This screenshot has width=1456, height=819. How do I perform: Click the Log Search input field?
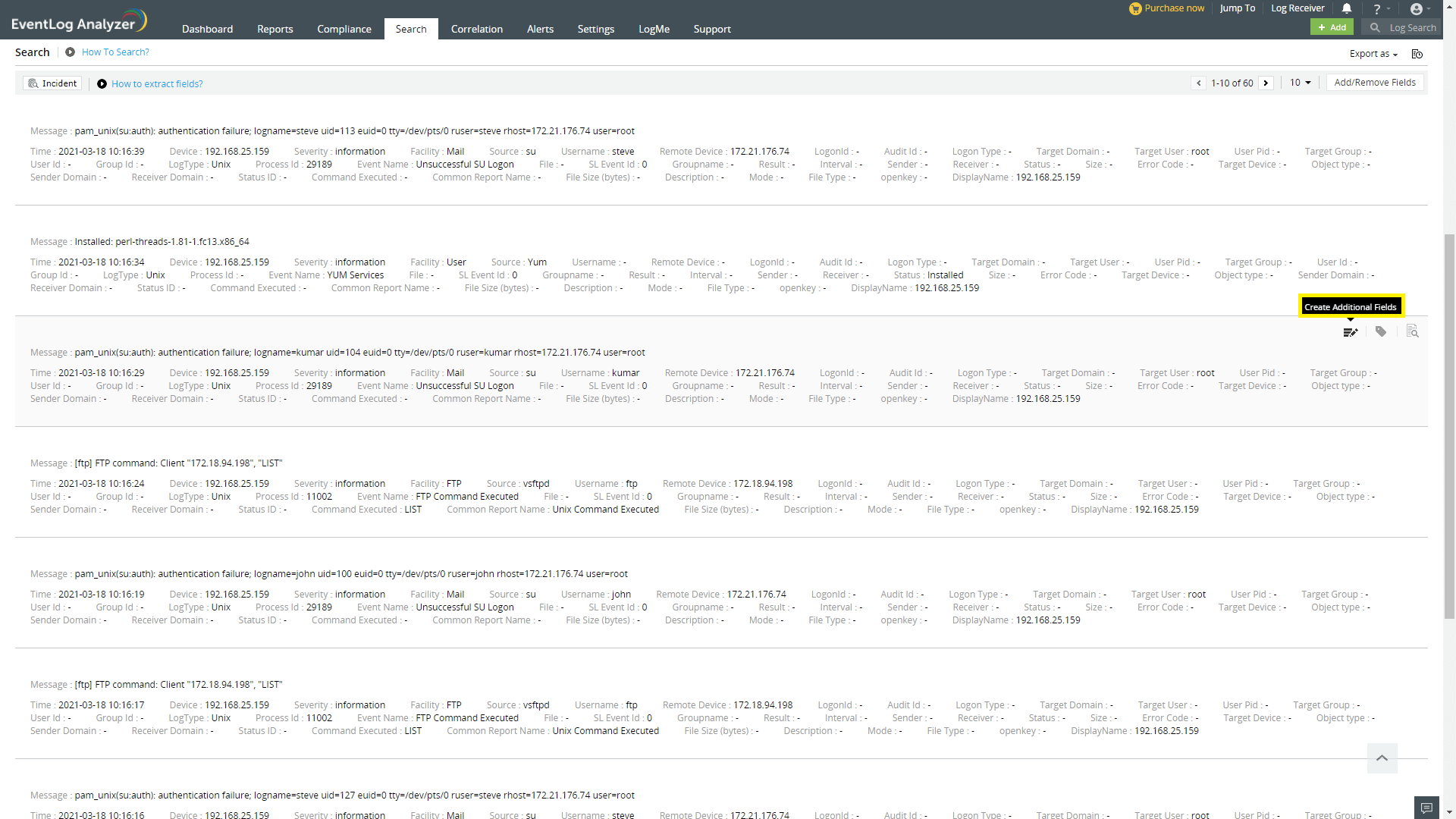point(1412,27)
